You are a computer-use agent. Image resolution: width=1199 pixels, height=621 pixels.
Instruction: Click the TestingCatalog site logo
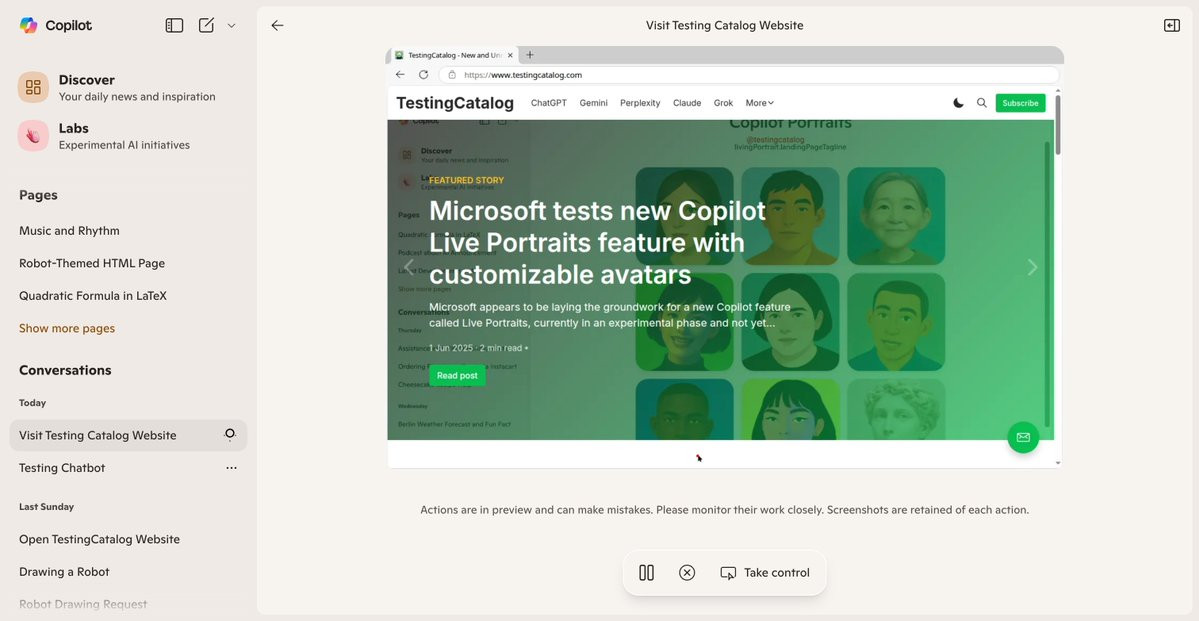pyautogui.click(x=455, y=103)
